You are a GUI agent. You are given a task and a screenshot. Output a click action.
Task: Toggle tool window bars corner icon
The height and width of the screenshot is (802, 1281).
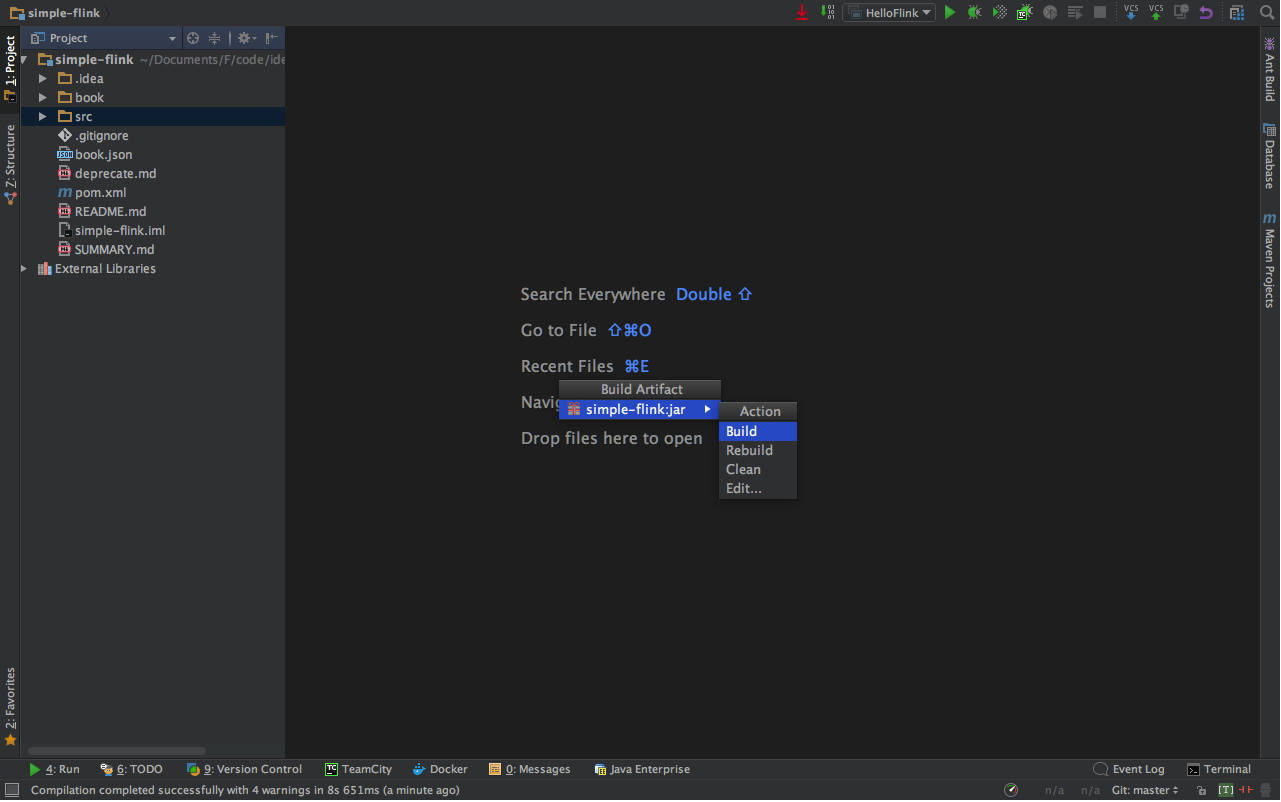click(x=12, y=791)
